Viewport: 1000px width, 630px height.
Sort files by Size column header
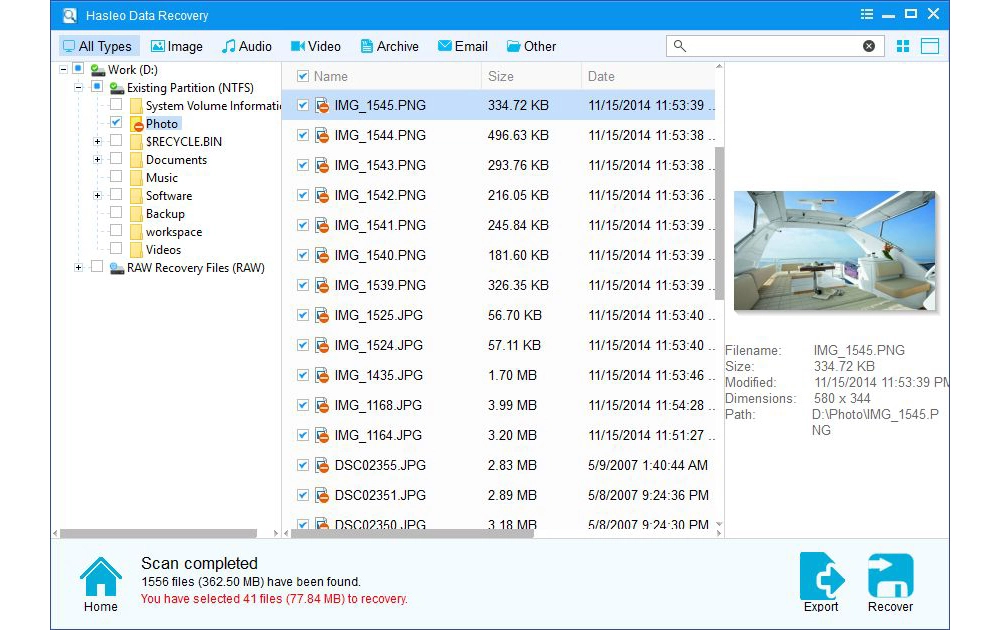click(x=501, y=76)
